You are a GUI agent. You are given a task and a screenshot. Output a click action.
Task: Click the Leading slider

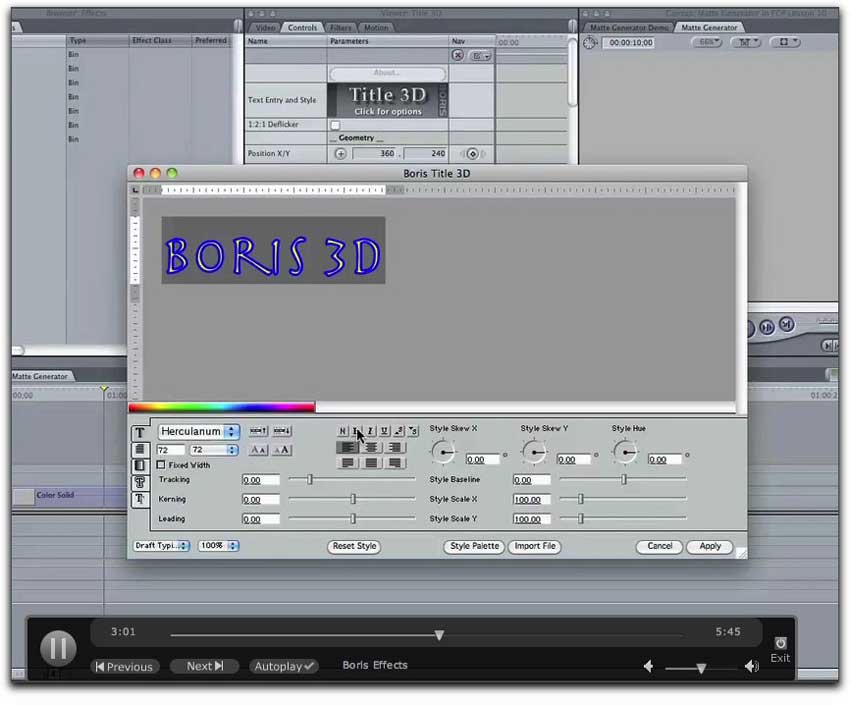[352, 519]
